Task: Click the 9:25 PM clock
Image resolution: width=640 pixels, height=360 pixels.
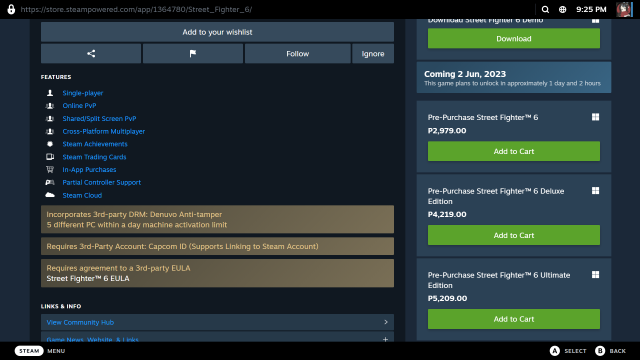Action: (x=591, y=9)
